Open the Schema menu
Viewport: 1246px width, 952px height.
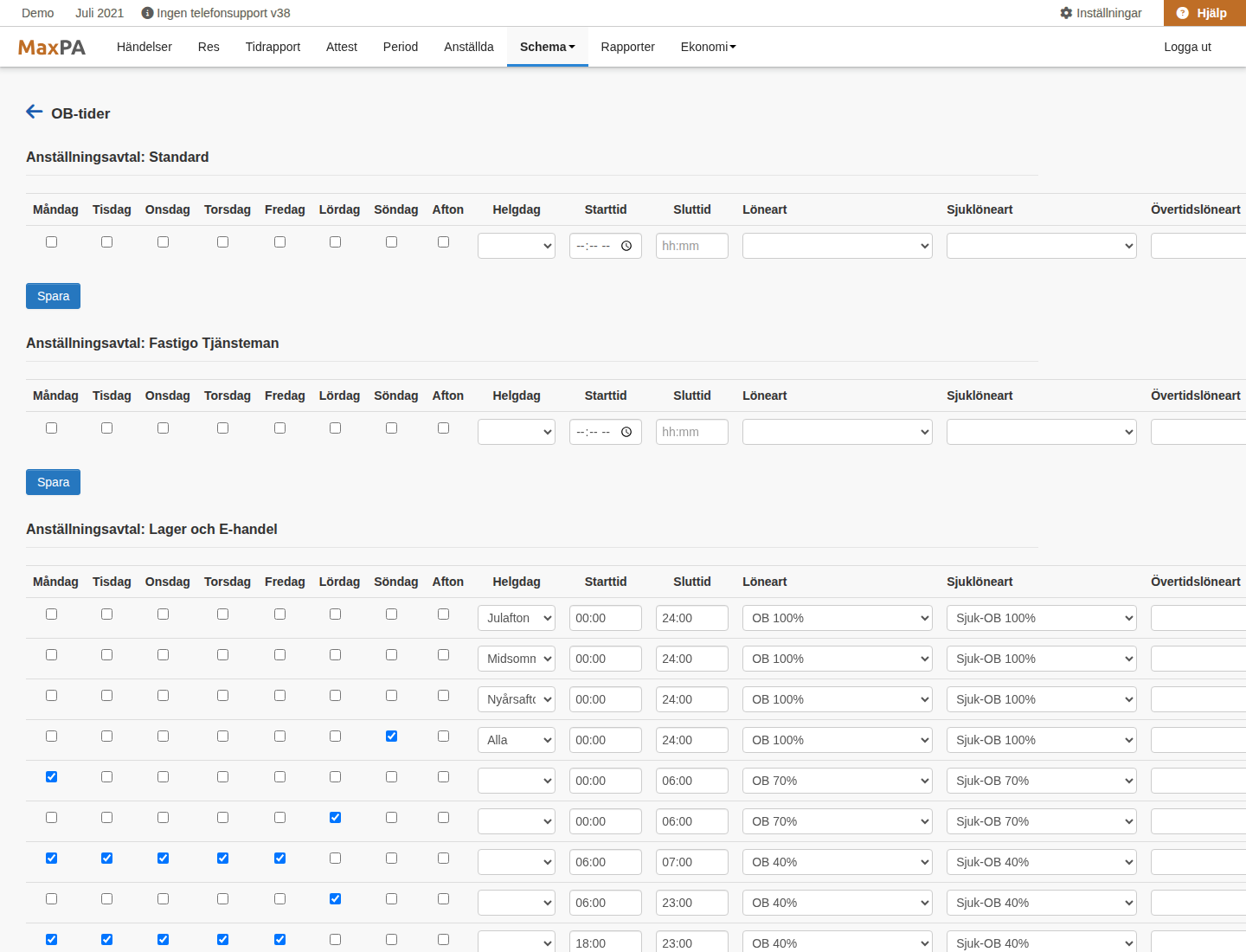pos(547,47)
